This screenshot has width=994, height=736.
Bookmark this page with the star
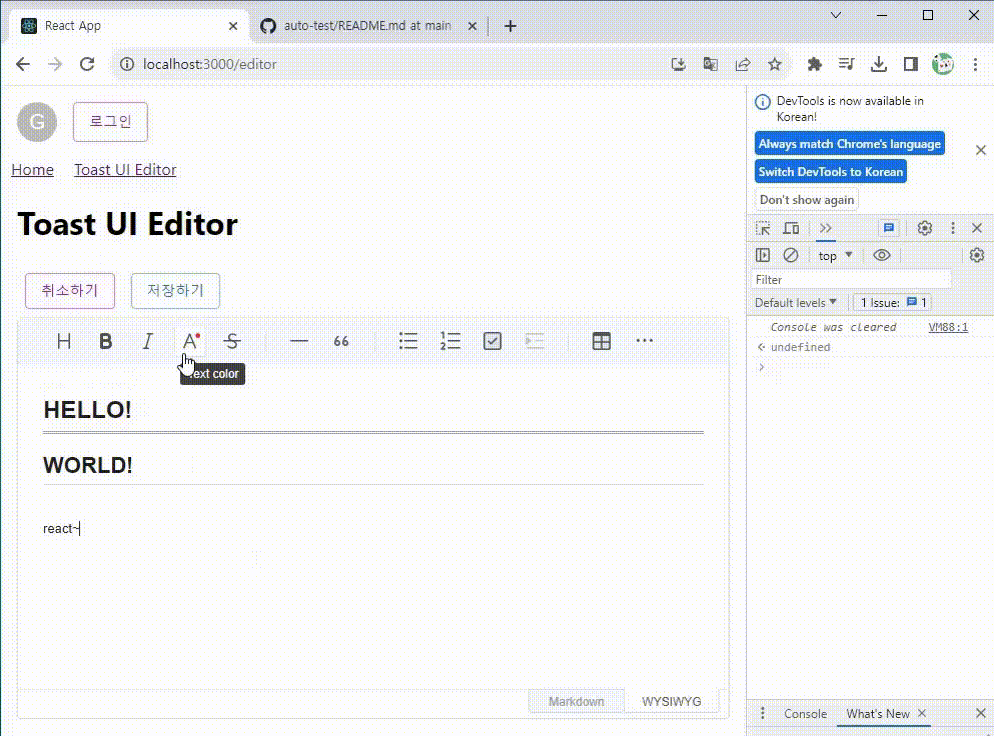tap(775, 64)
